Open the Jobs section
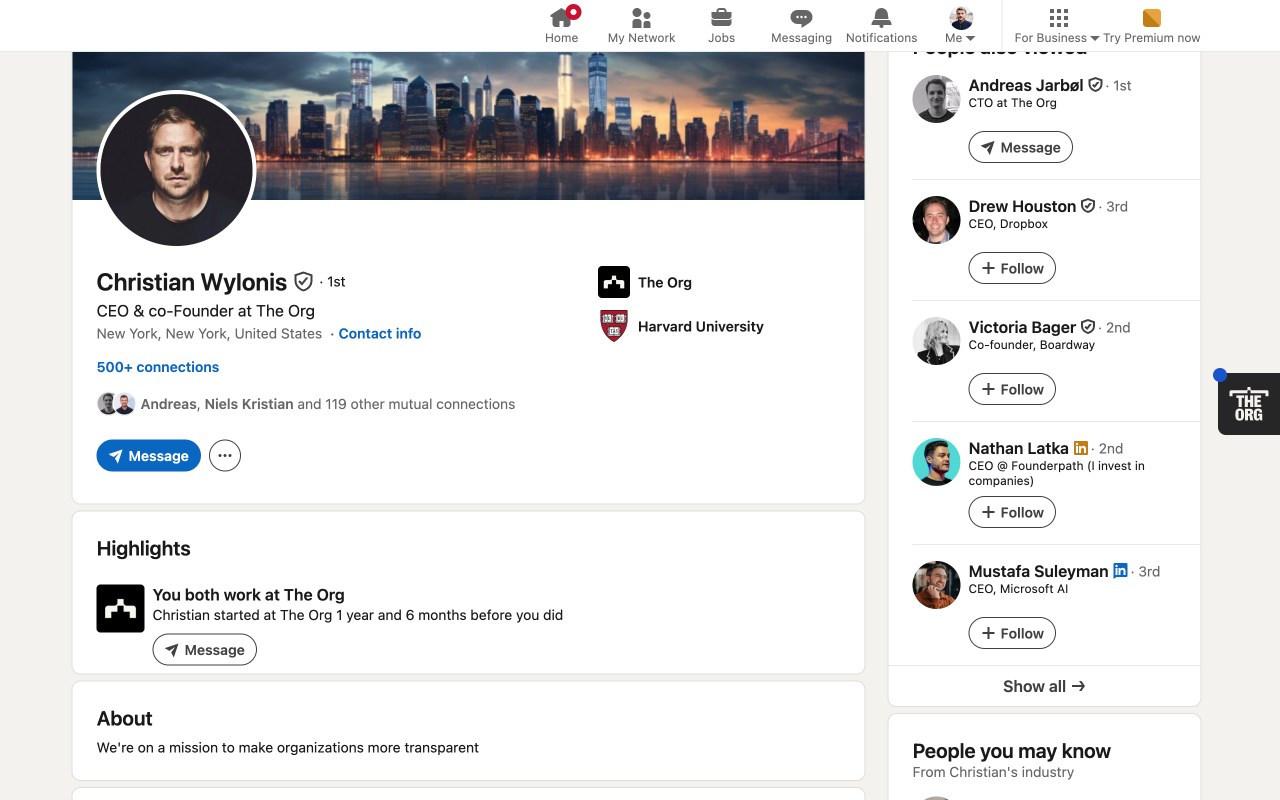 pos(721,25)
